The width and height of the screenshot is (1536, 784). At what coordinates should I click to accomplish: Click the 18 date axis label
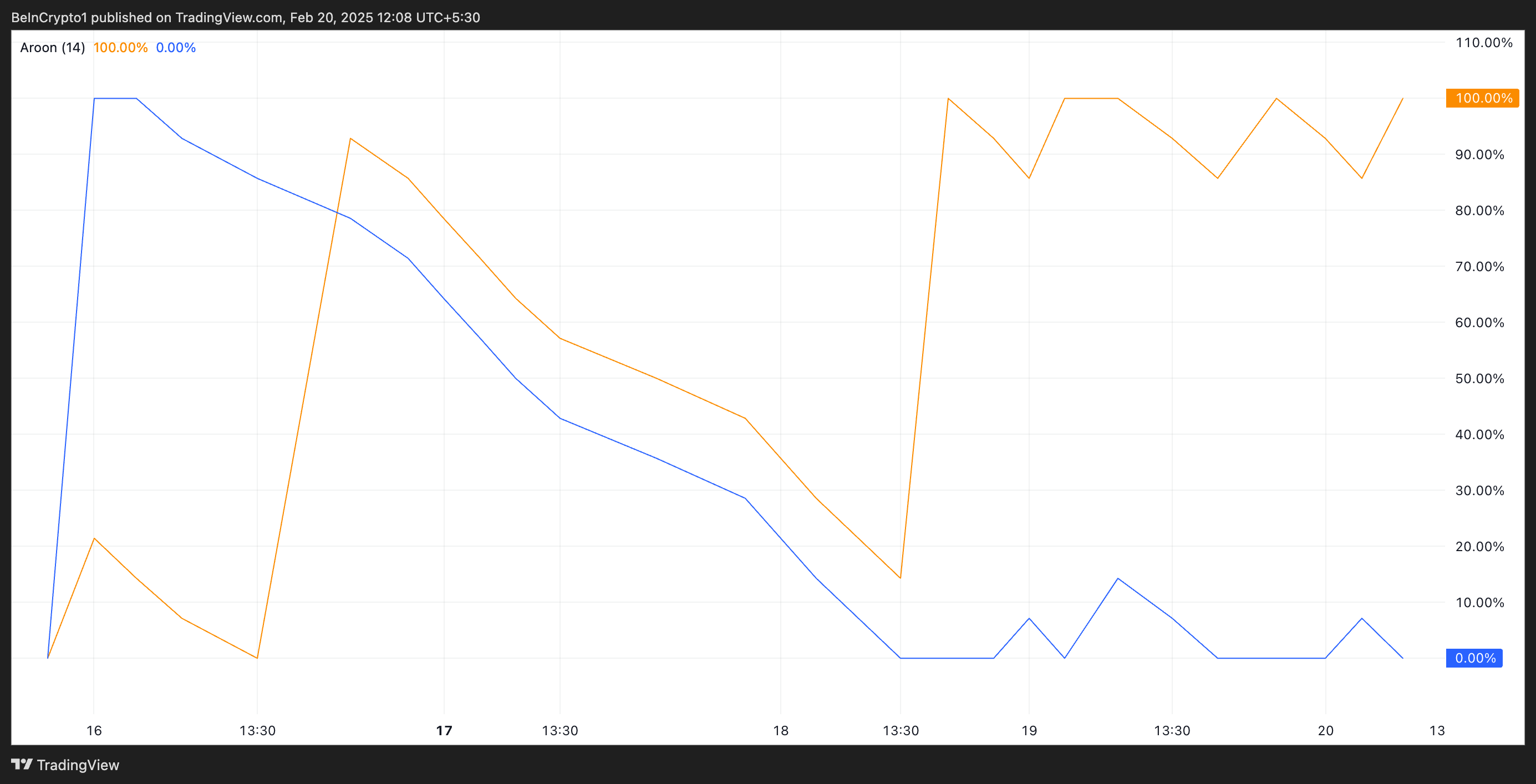[781, 730]
